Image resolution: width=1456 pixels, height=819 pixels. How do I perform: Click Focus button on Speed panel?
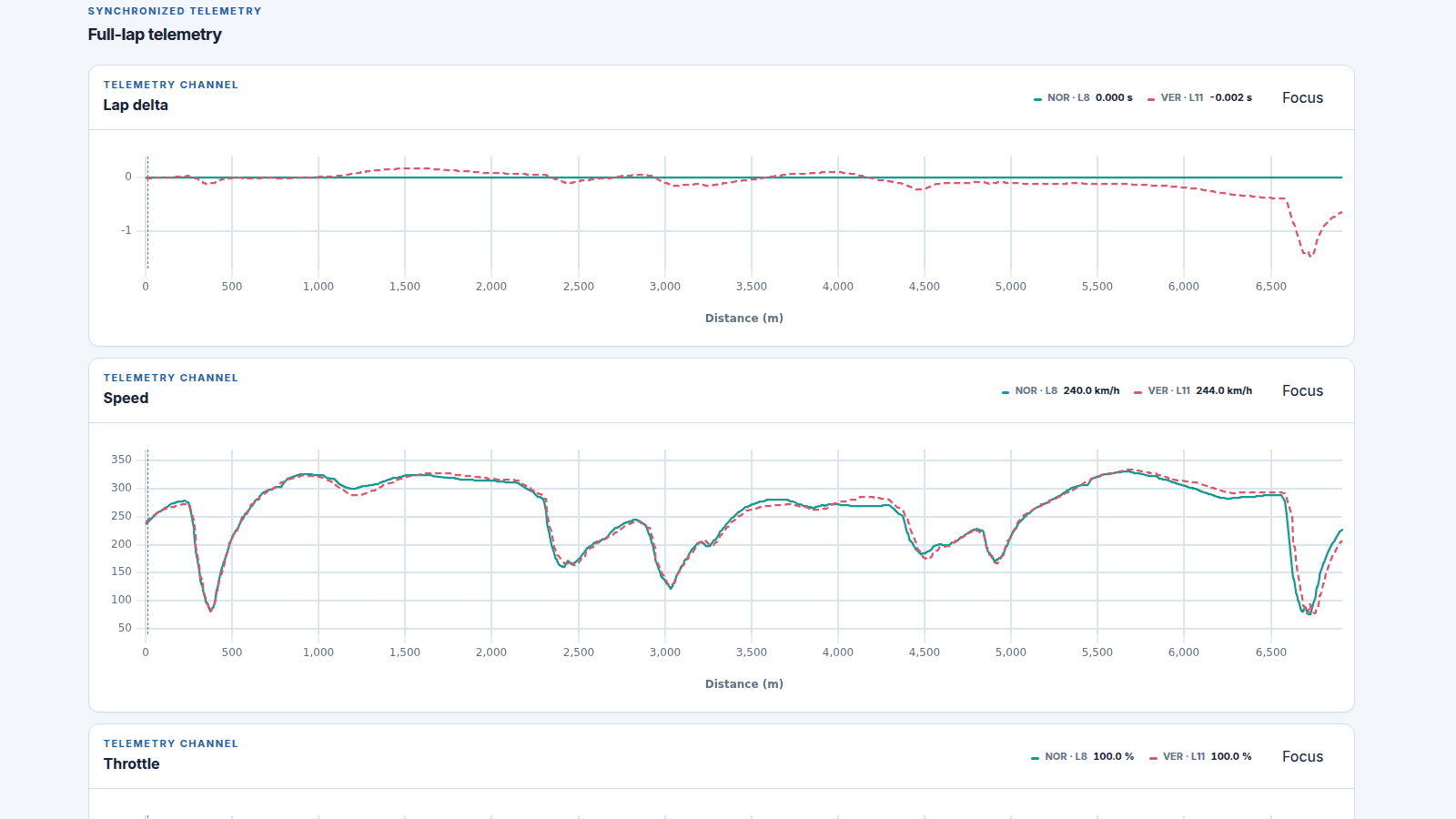pyautogui.click(x=1302, y=390)
